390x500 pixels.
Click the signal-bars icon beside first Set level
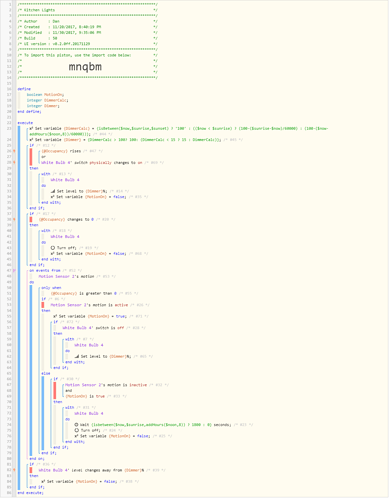[x=53, y=191]
